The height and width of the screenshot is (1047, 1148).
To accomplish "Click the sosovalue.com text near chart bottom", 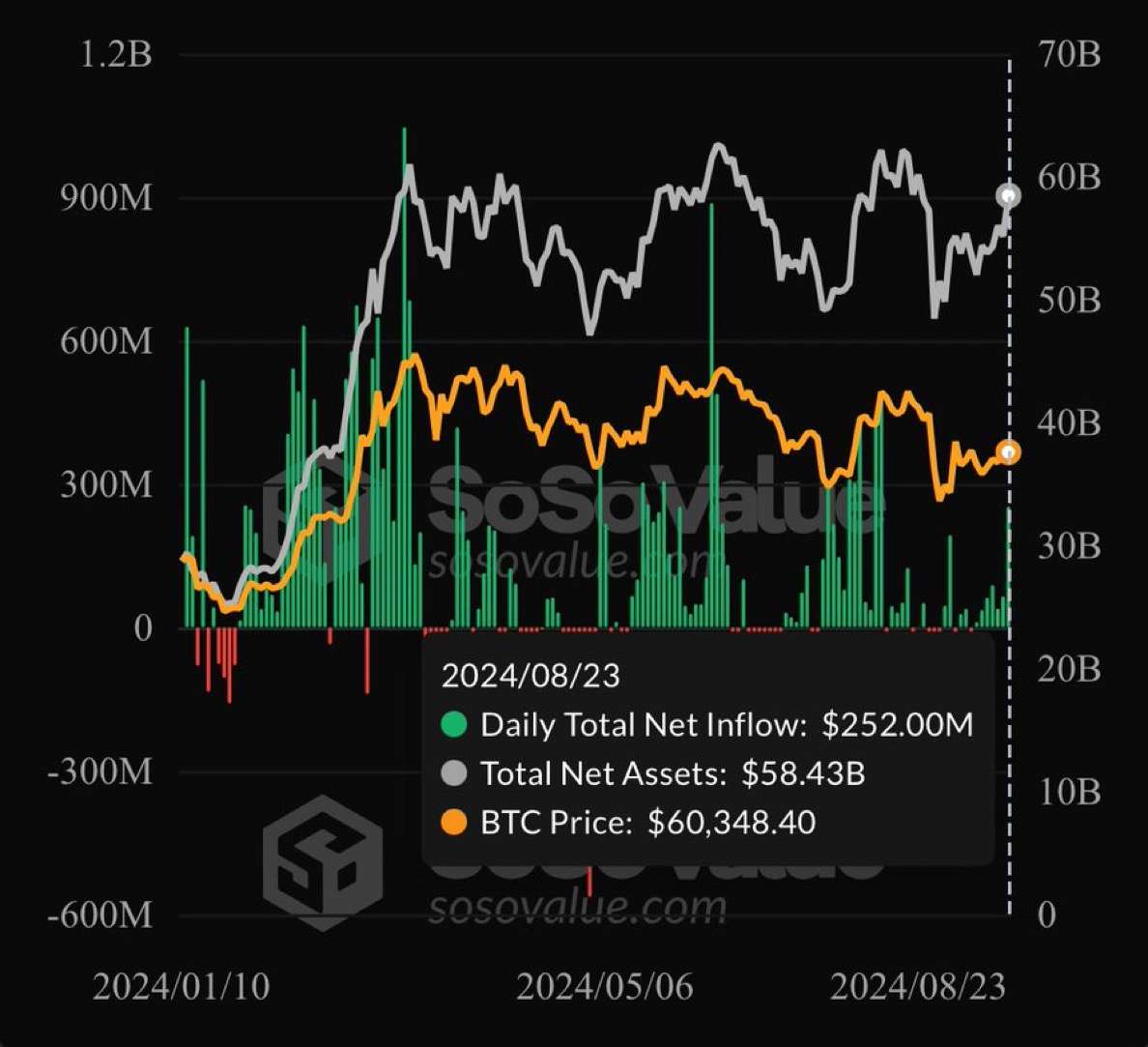I will click(x=577, y=908).
